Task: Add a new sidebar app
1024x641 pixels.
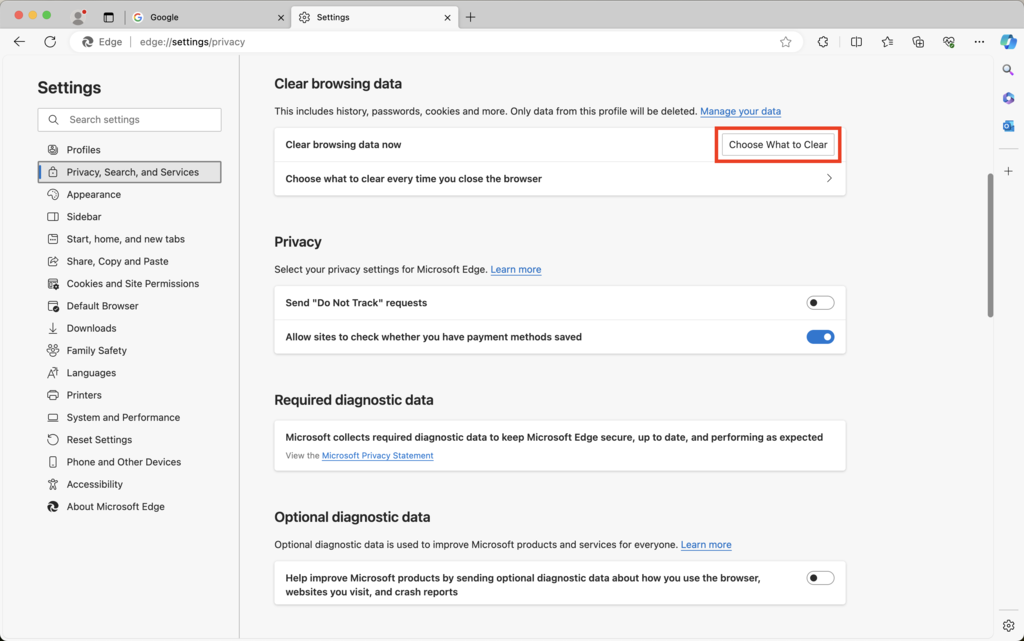Action: pos(1008,171)
